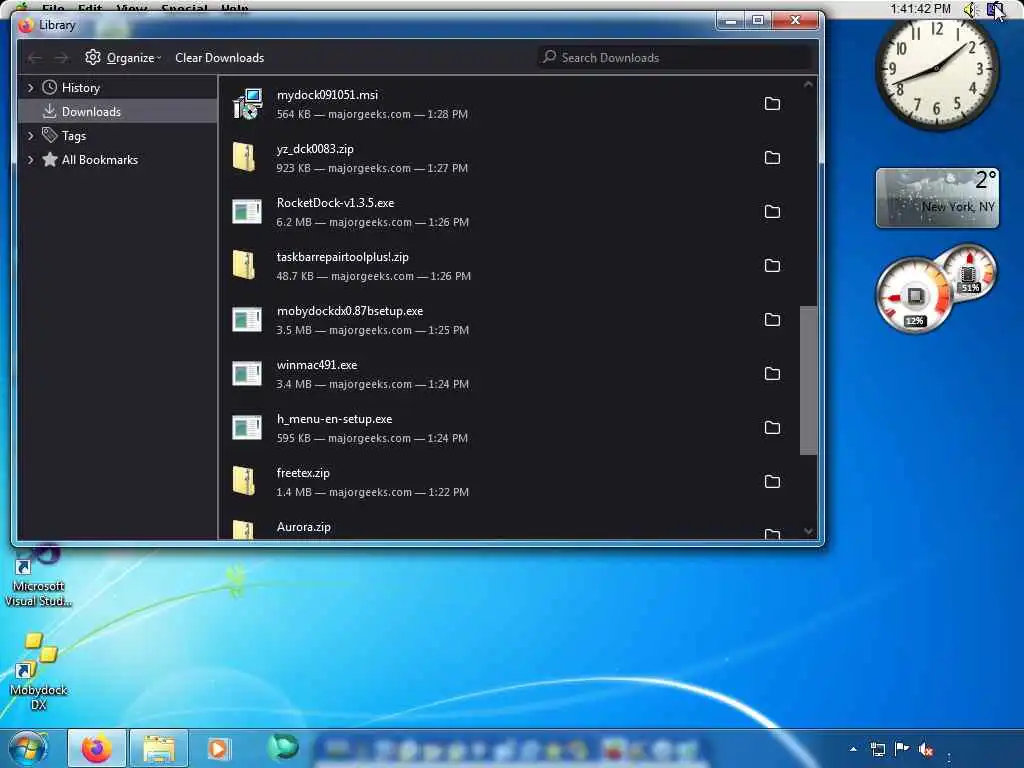Click the freetex.zip archive icon

(x=244, y=481)
